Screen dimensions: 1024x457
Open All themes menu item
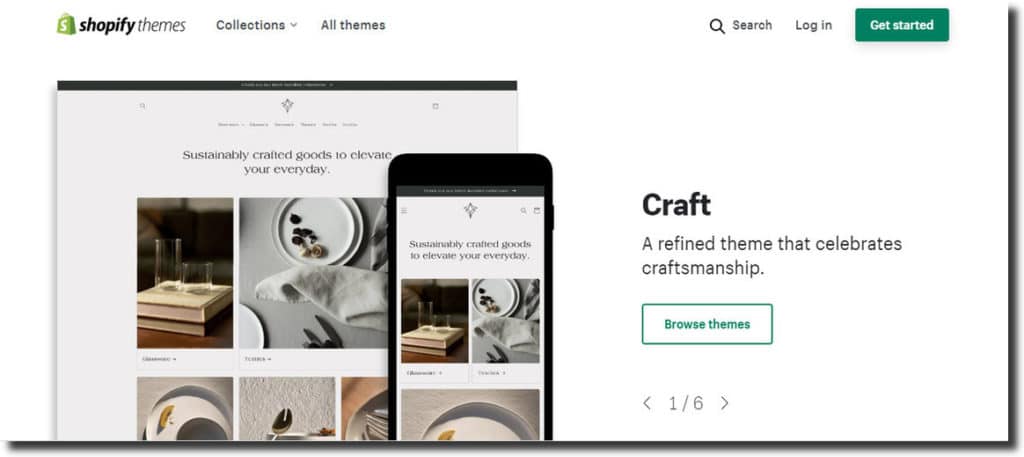coord(353,25)
